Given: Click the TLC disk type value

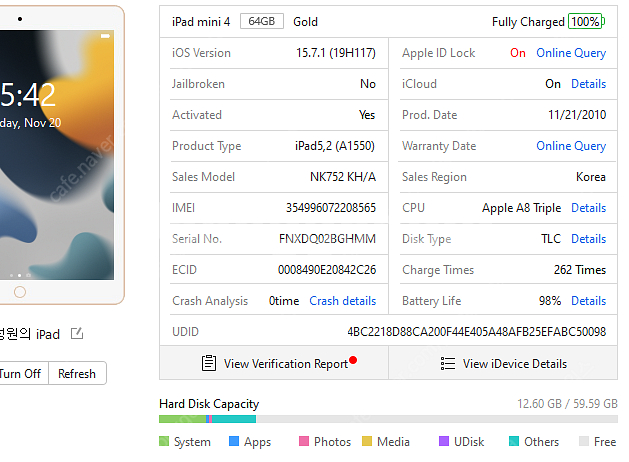Looking at the screenshot, I should click(x=551, y=239).
